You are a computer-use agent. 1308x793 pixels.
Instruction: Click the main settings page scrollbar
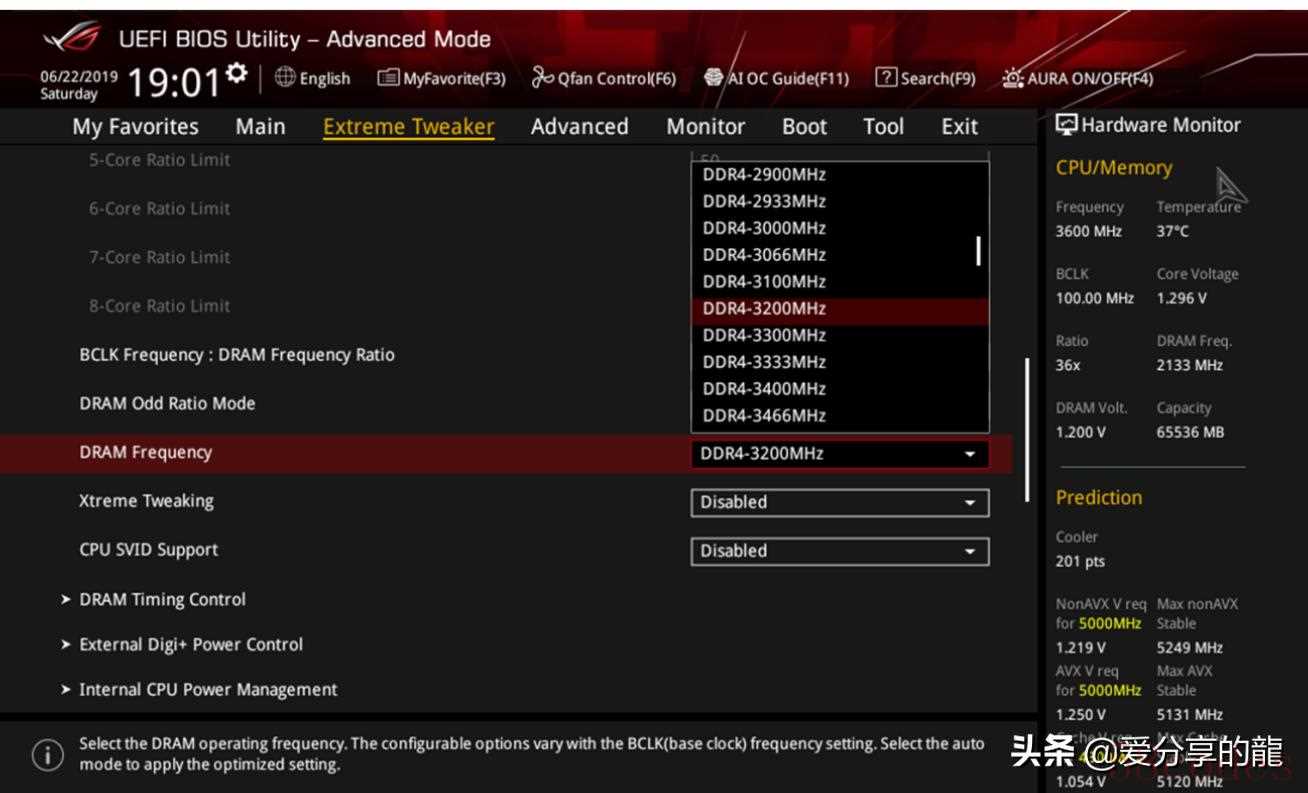click(1026, 430)
